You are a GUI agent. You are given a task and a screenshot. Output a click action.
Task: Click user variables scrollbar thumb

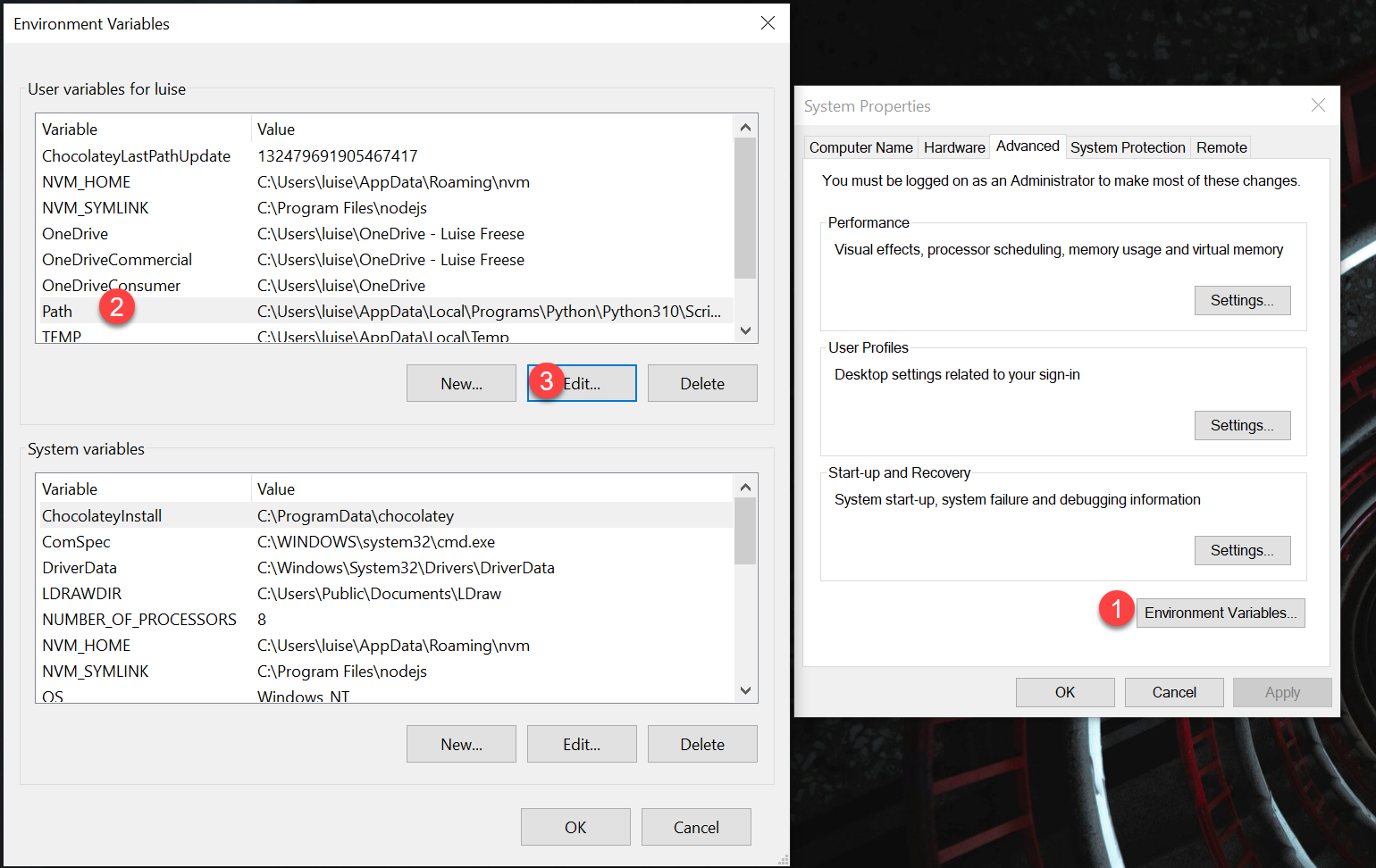coord(745,208)
